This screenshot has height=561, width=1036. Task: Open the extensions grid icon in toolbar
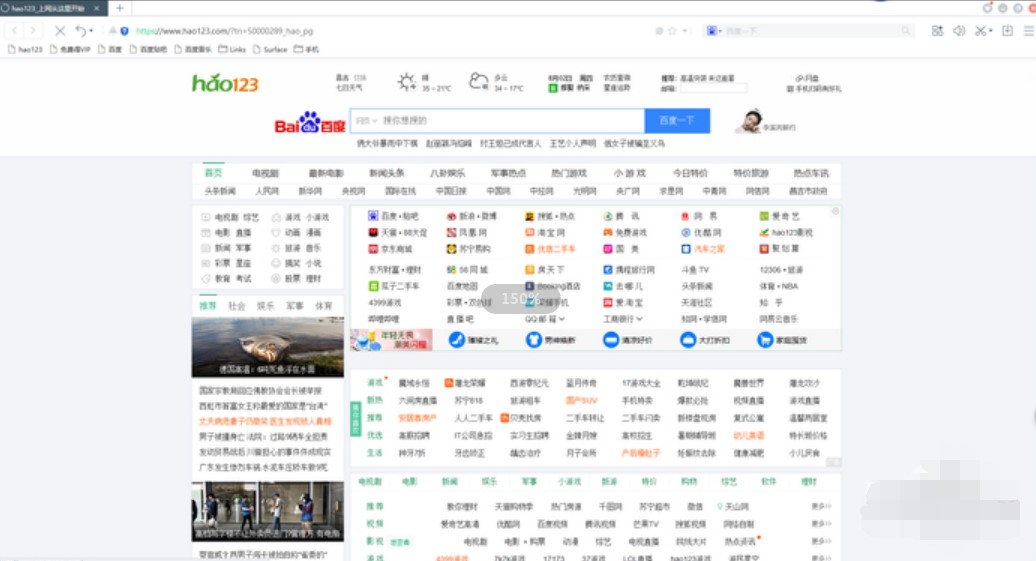pos(937,31)
